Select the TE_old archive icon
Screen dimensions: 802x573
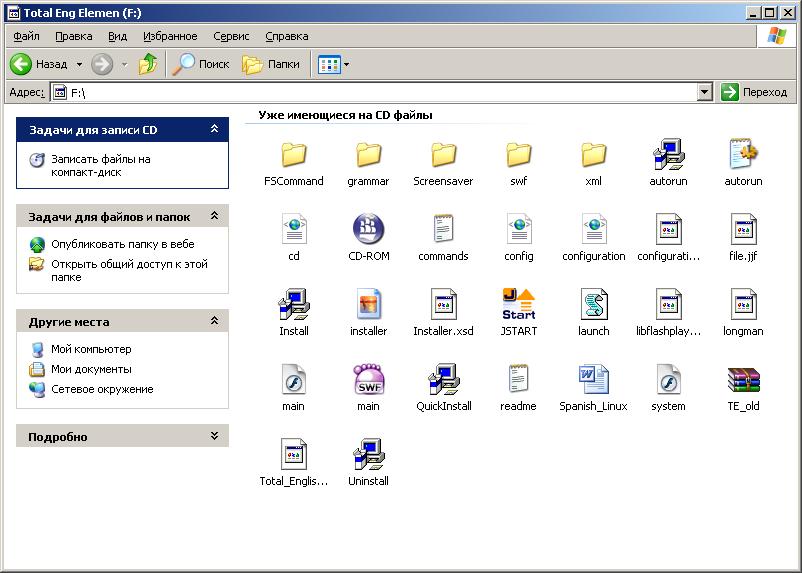click(x=743, y=379)
